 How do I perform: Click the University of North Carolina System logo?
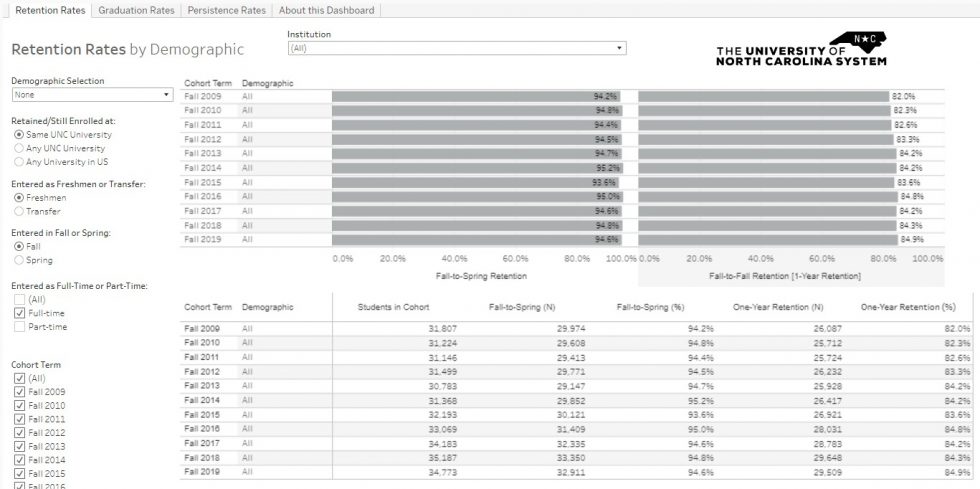(x=801, y=50)
